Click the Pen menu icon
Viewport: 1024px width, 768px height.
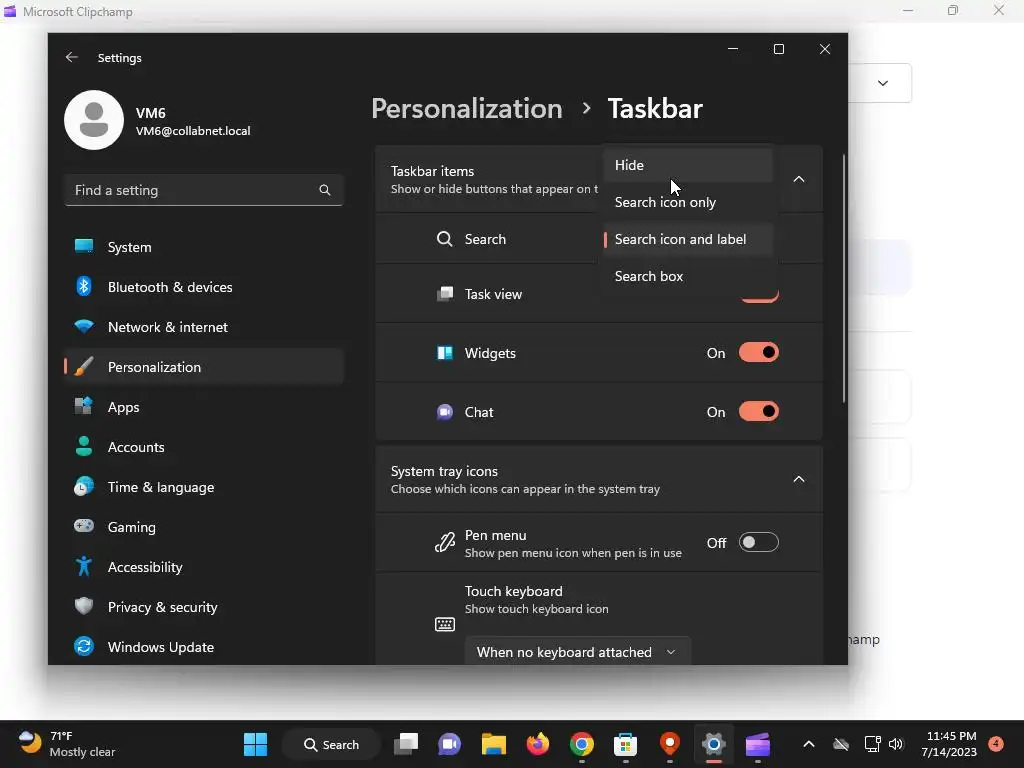pos(445,542)
